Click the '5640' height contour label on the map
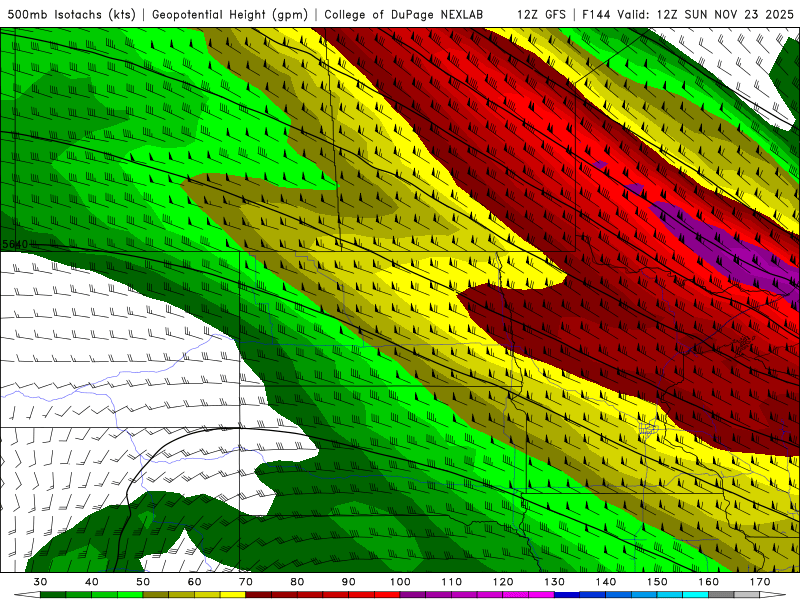Viewport: 800px width, 600px height. [x=15, y=244]
